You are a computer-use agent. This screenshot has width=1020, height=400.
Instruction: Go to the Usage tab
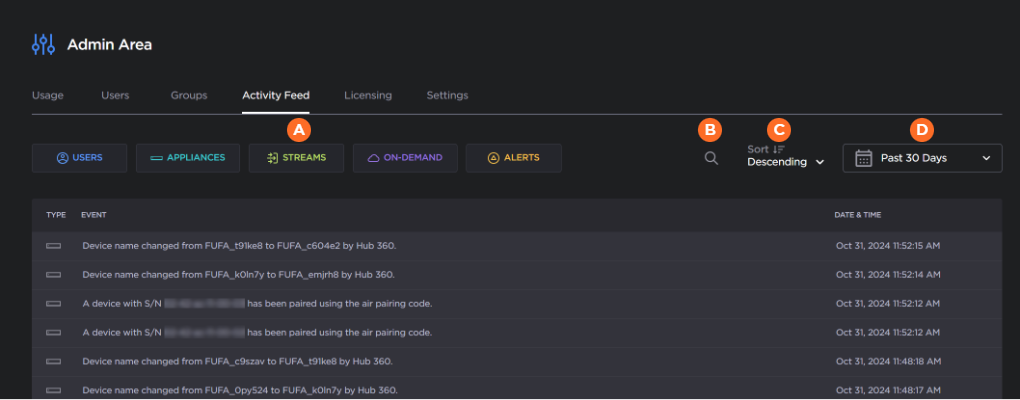tap(48, 96)
